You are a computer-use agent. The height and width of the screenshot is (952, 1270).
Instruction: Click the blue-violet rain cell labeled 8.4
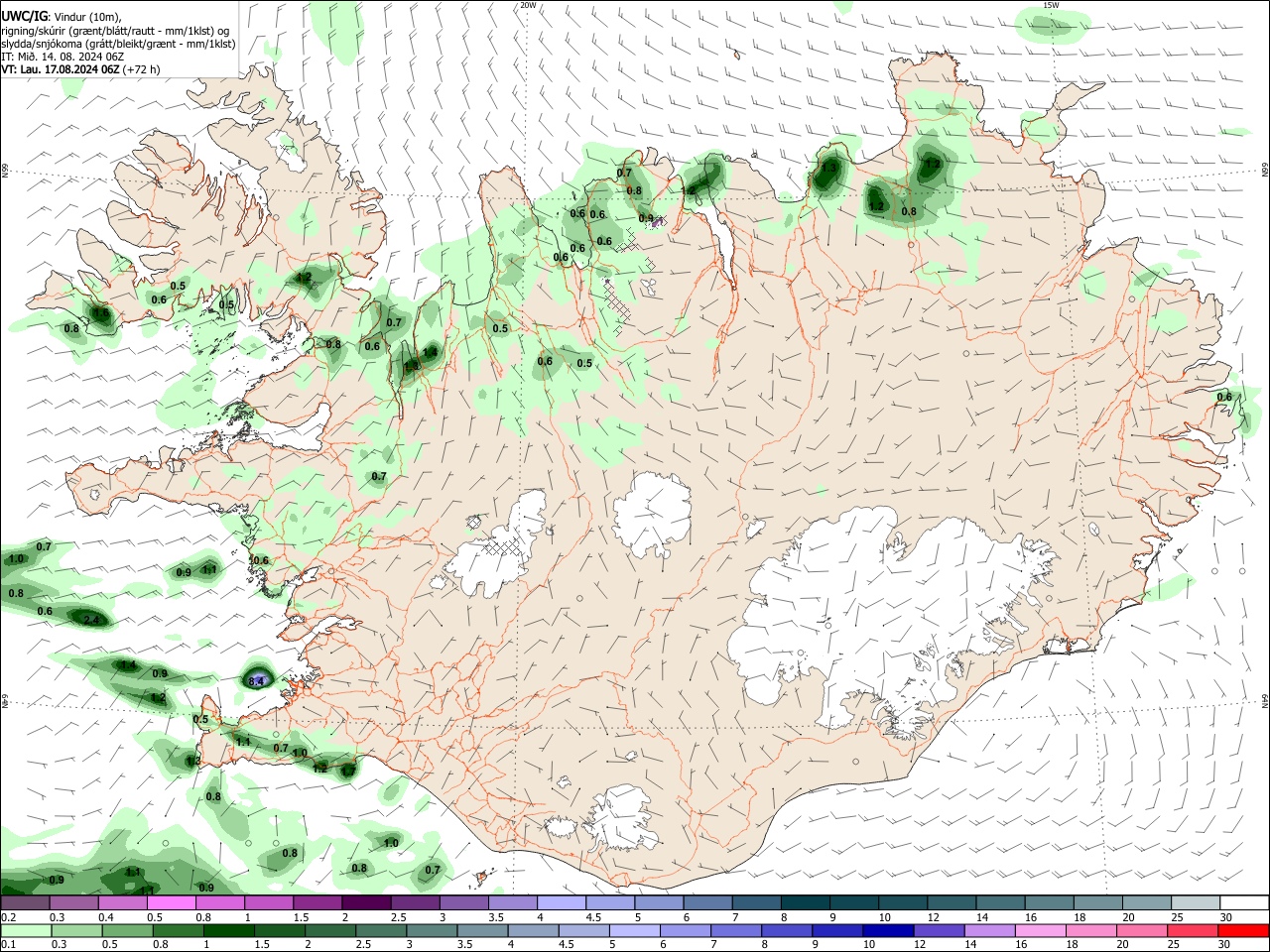point(256,680)
